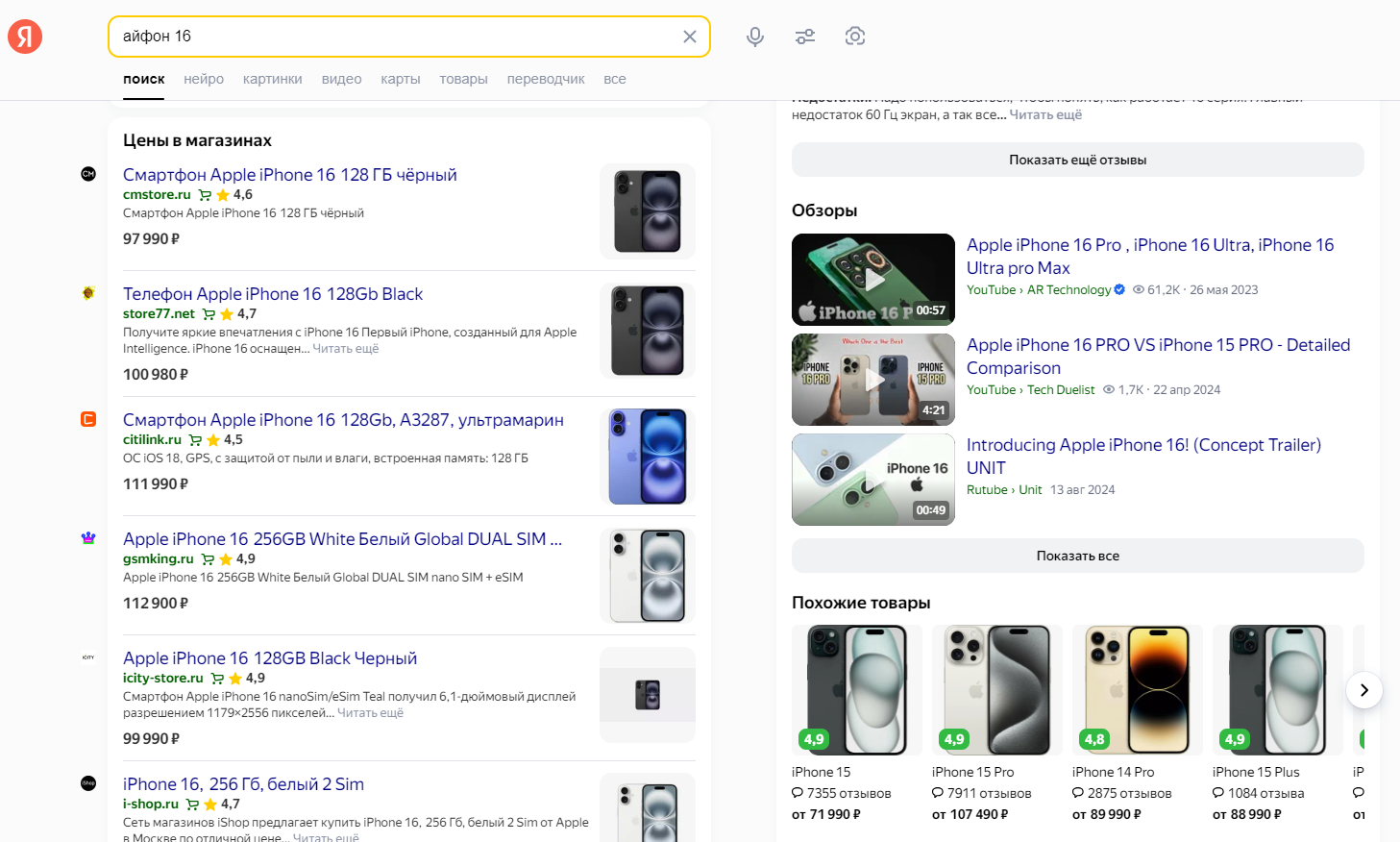
Task: Click the cart icon next to citilink.ru
Action: pyautogui.click(x=195, y=440)
